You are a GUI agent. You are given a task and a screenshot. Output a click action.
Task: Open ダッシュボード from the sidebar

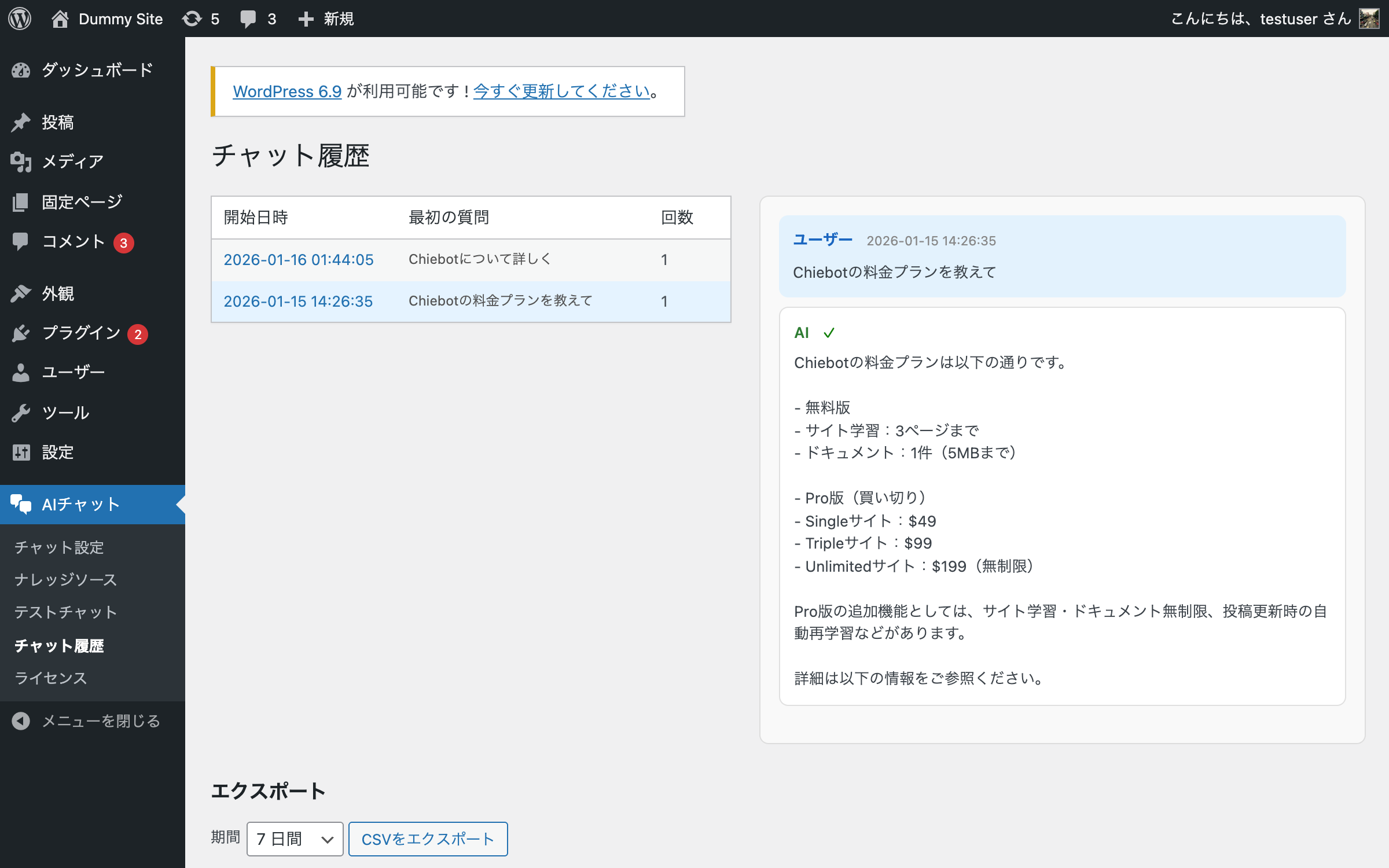pos(97,70)
